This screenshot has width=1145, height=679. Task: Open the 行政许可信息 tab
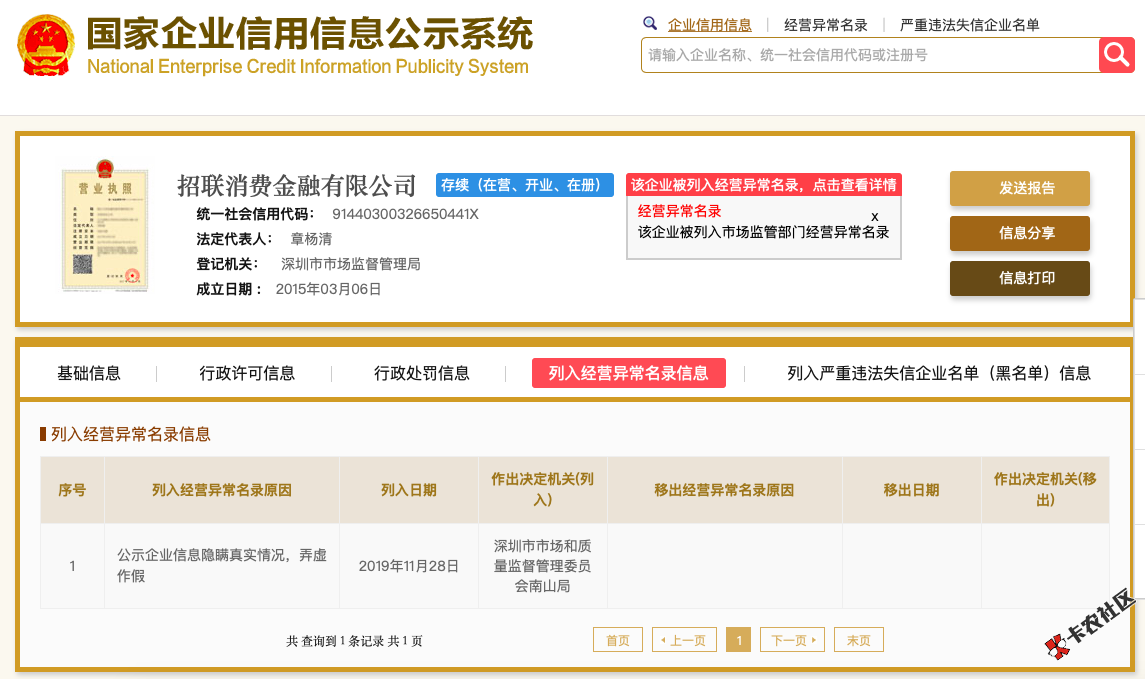pos(247,373)
